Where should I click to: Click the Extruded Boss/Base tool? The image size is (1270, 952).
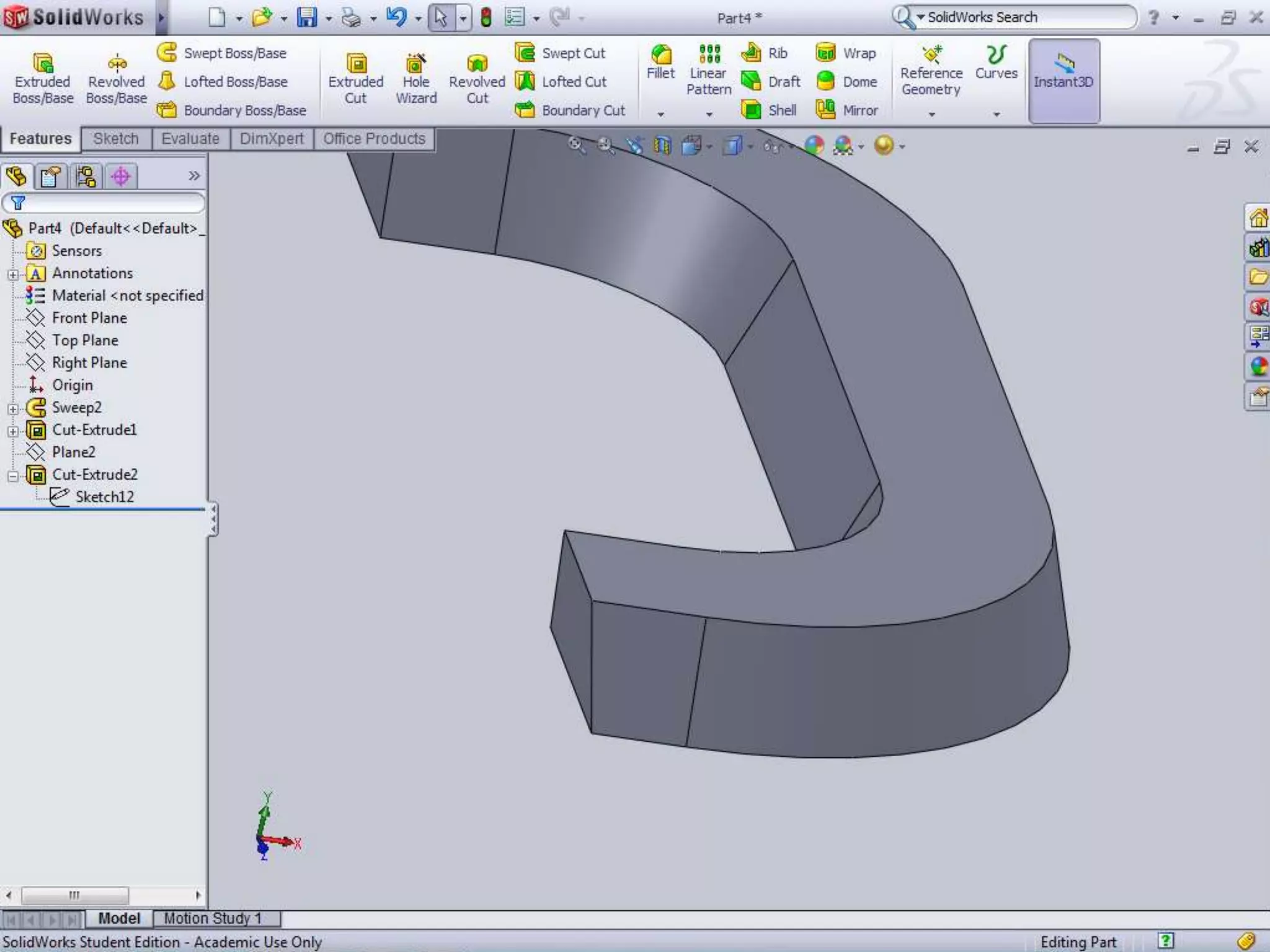(x=42, y=78)
